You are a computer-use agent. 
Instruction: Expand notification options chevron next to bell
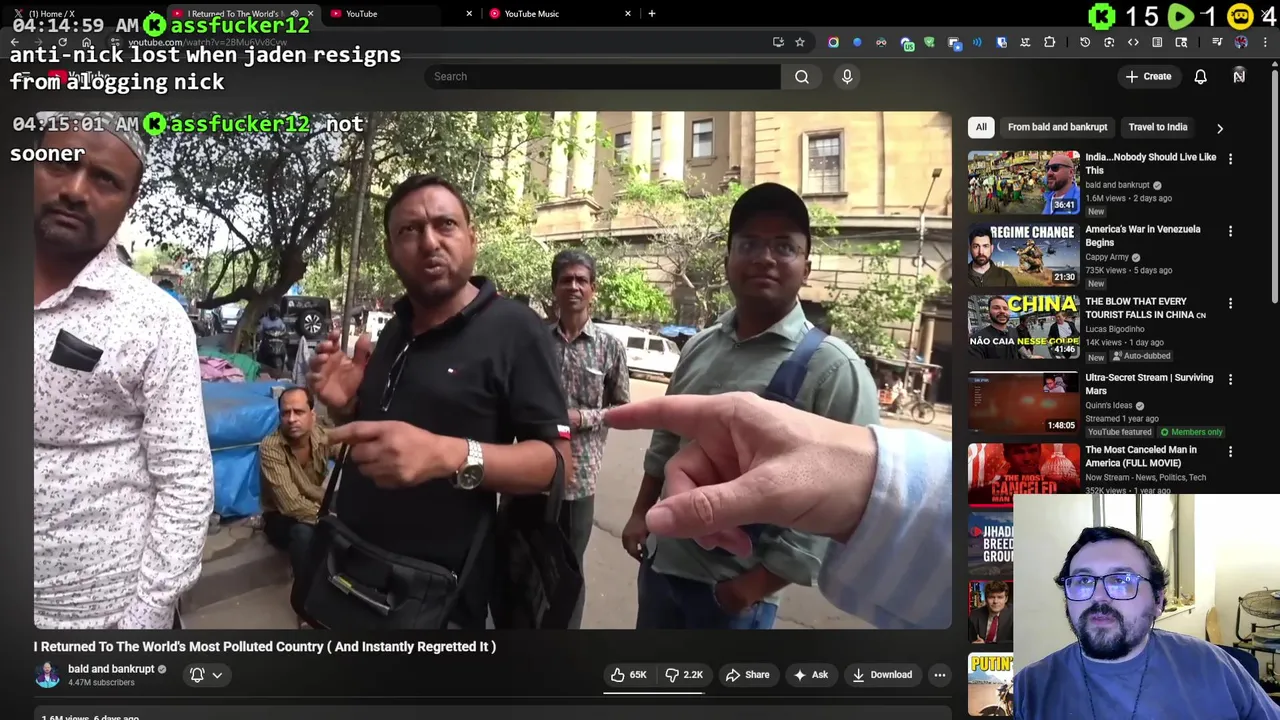click(217, 675)
